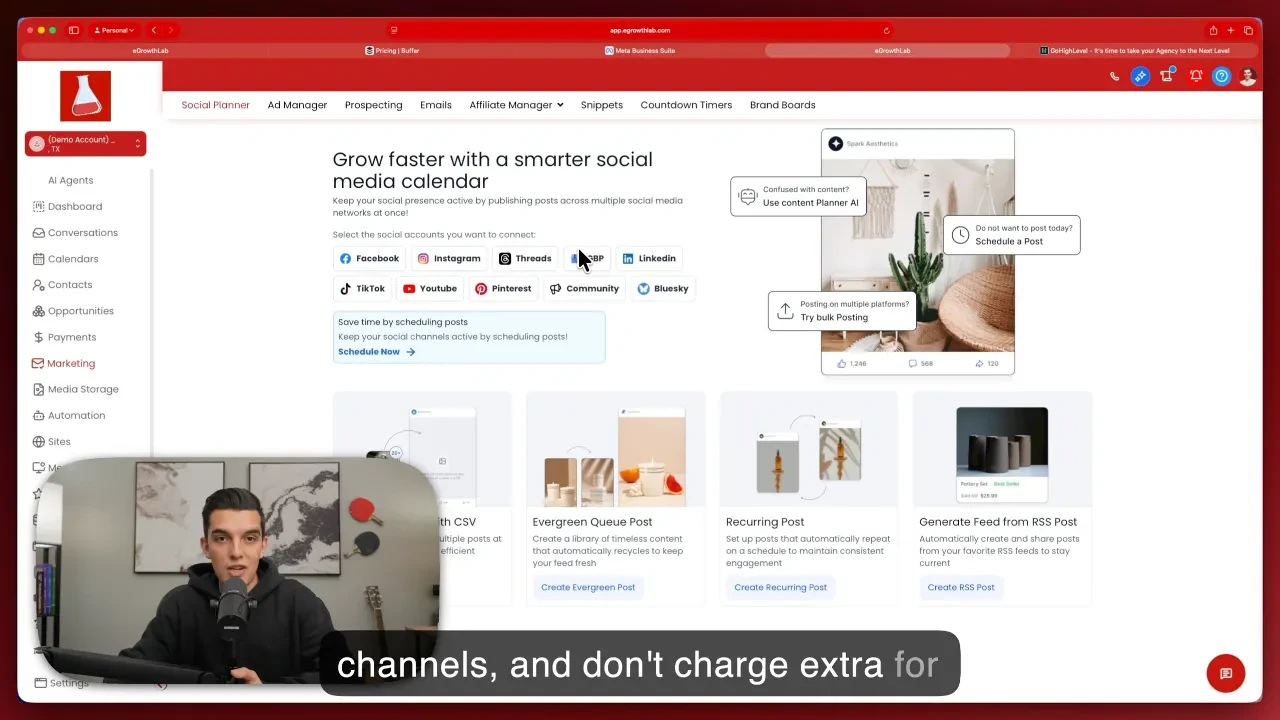Go forward with Safari's forward arrow

point(171,30)
